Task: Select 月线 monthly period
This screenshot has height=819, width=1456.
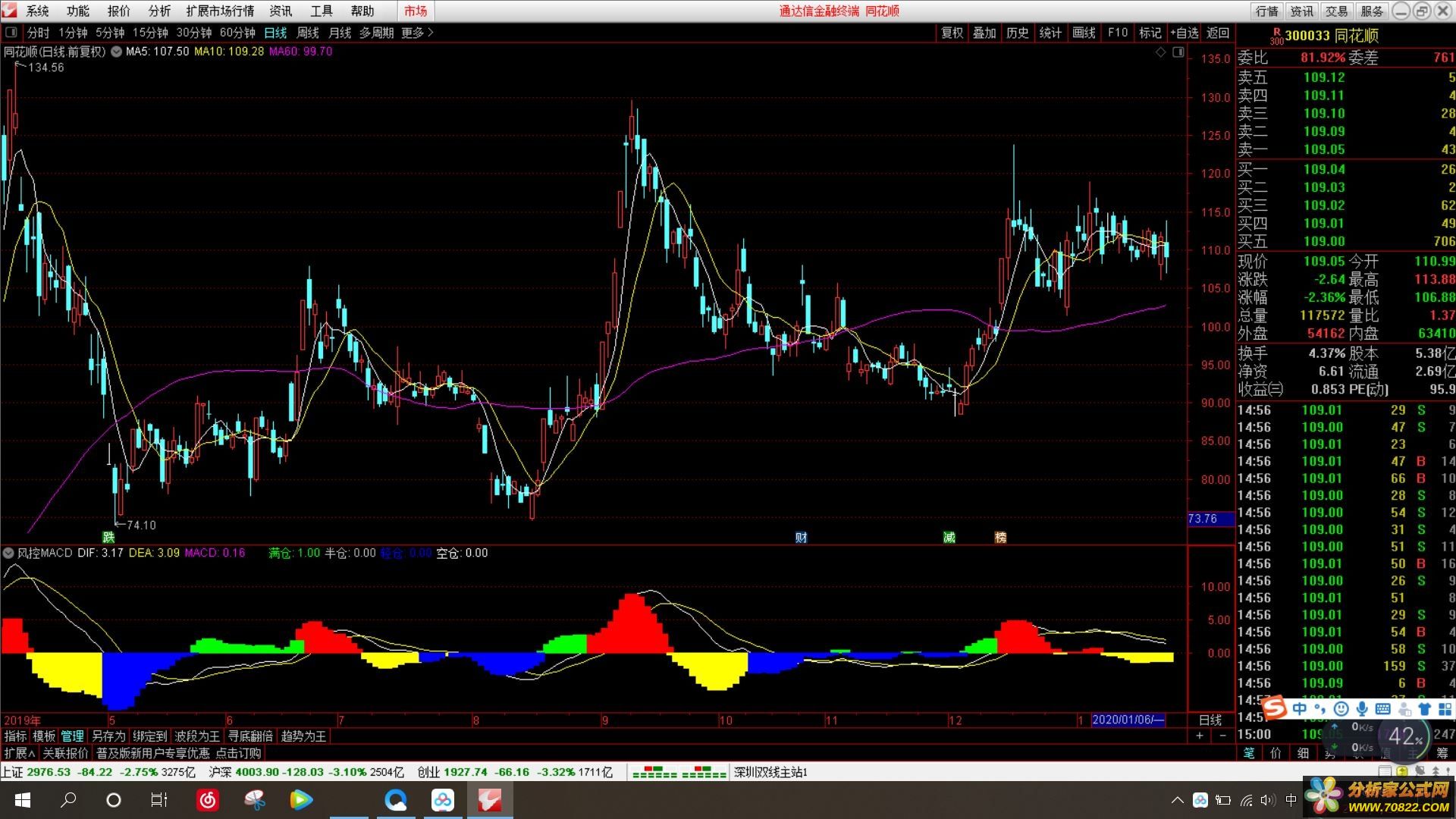Action: (340, 33)
